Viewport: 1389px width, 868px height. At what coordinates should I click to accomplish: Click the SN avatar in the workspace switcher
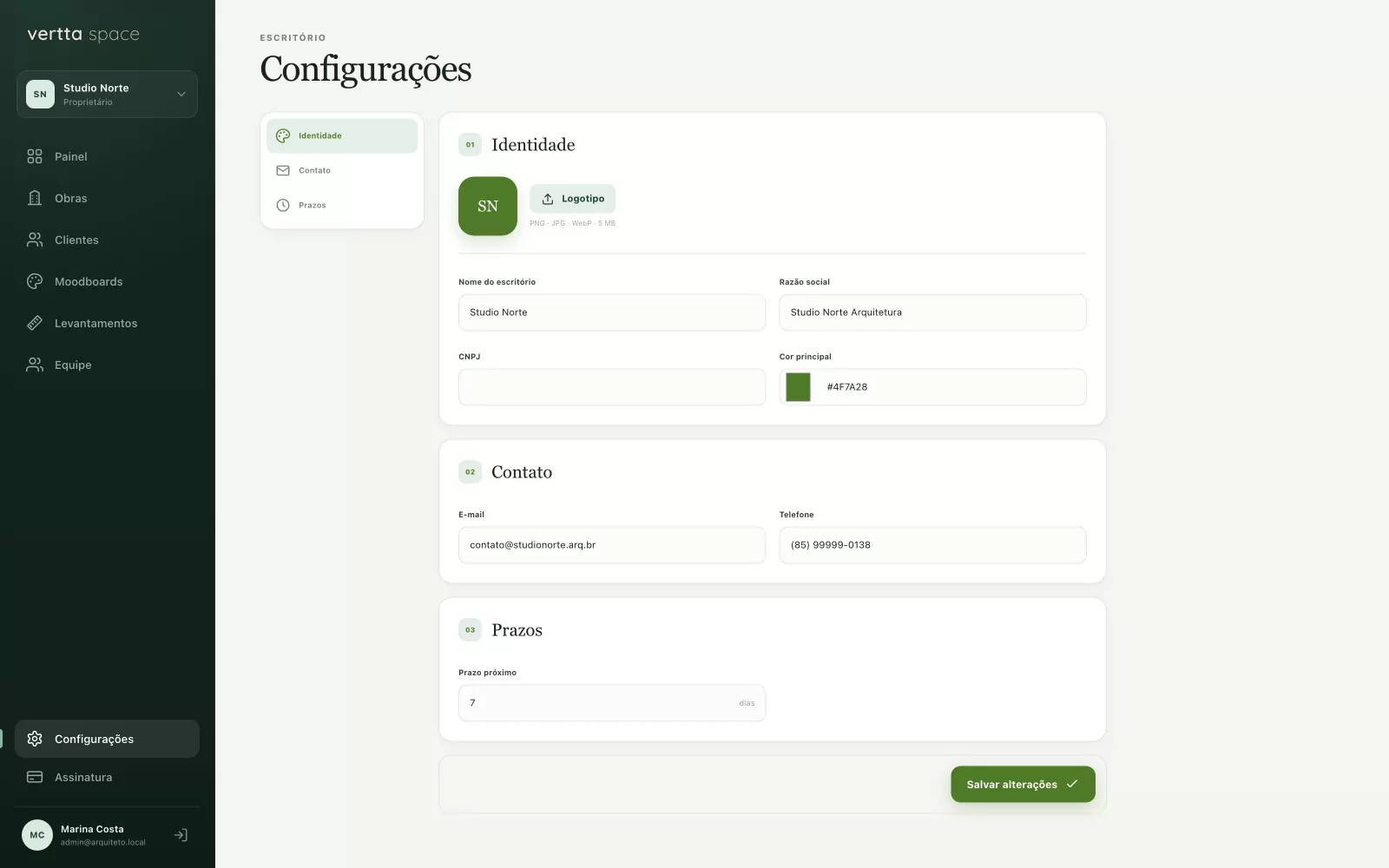pos(40,94)
